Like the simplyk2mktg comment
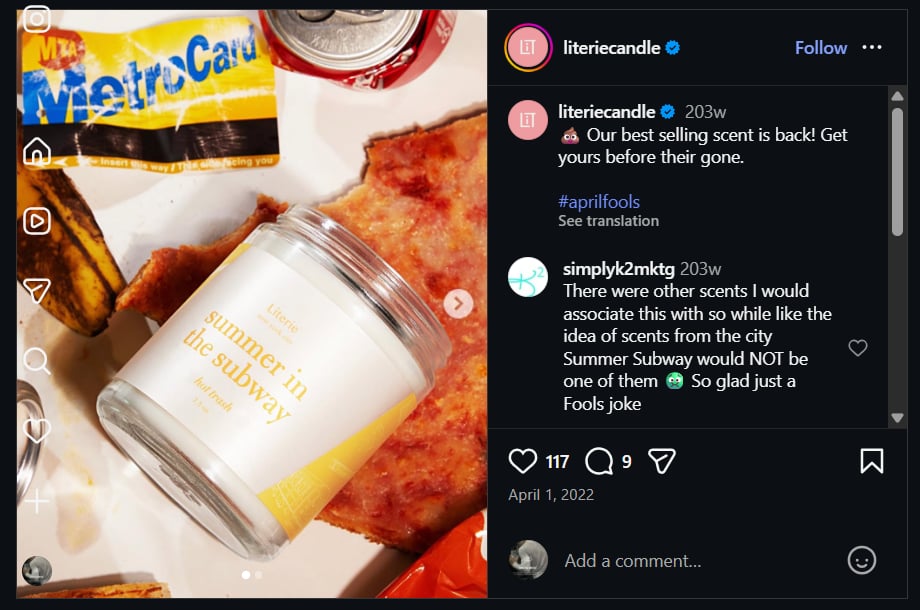 pyautogui.click(x=857, y=348)
